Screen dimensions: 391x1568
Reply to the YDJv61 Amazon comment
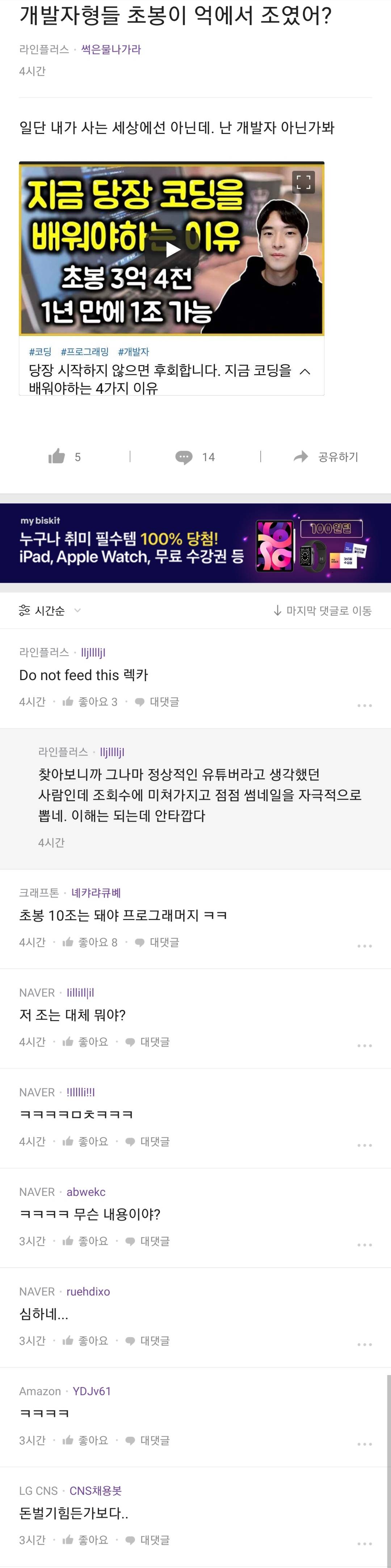148,1440
